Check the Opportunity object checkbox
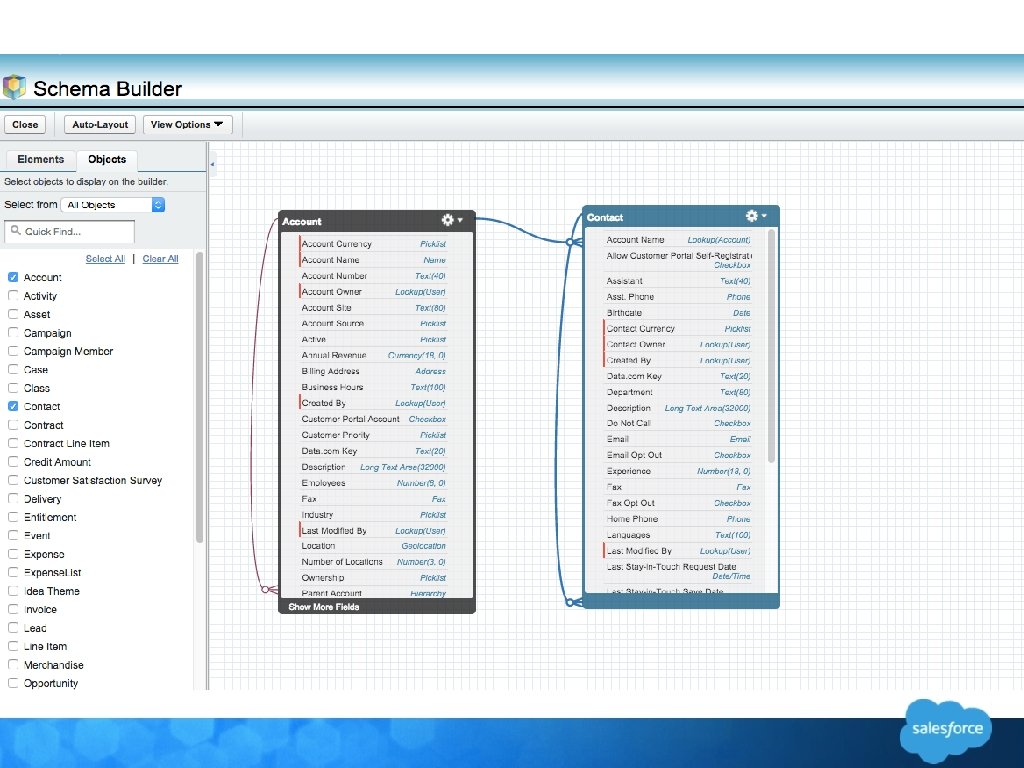The height and width of the screenshot is (768, 1024). pyautogui.click(x=13, y=682)
